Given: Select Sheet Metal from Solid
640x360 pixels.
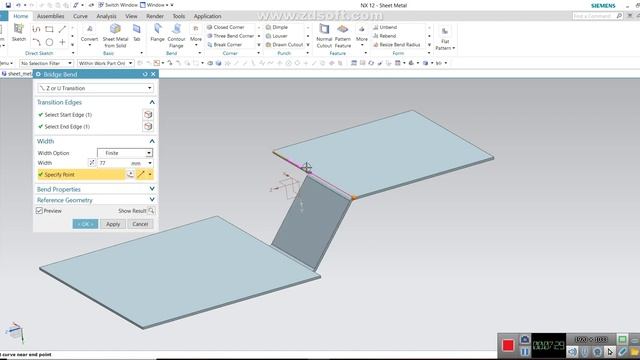Looking at the screenshot, I should click(115, 36).
